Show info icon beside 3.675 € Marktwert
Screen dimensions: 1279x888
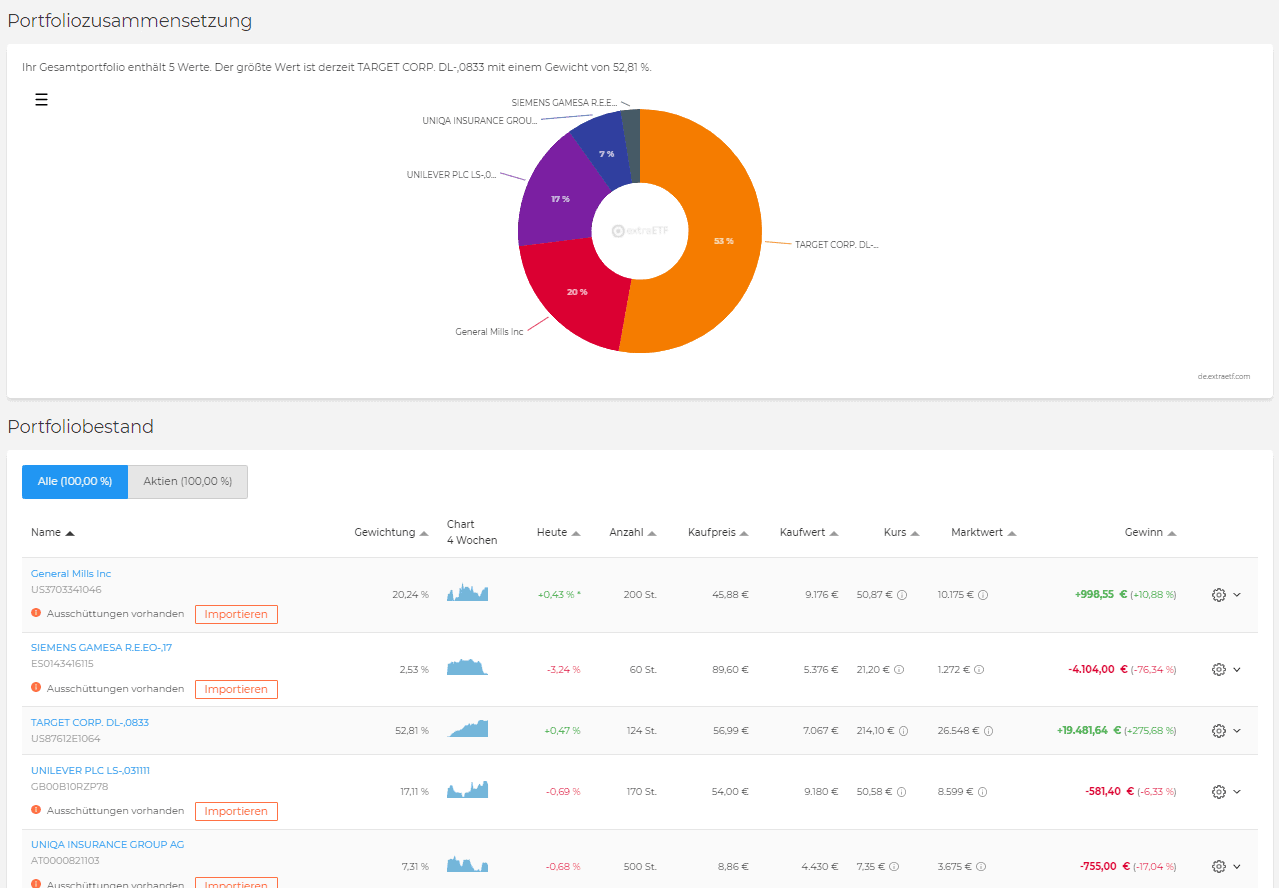(x=982, y=866)
